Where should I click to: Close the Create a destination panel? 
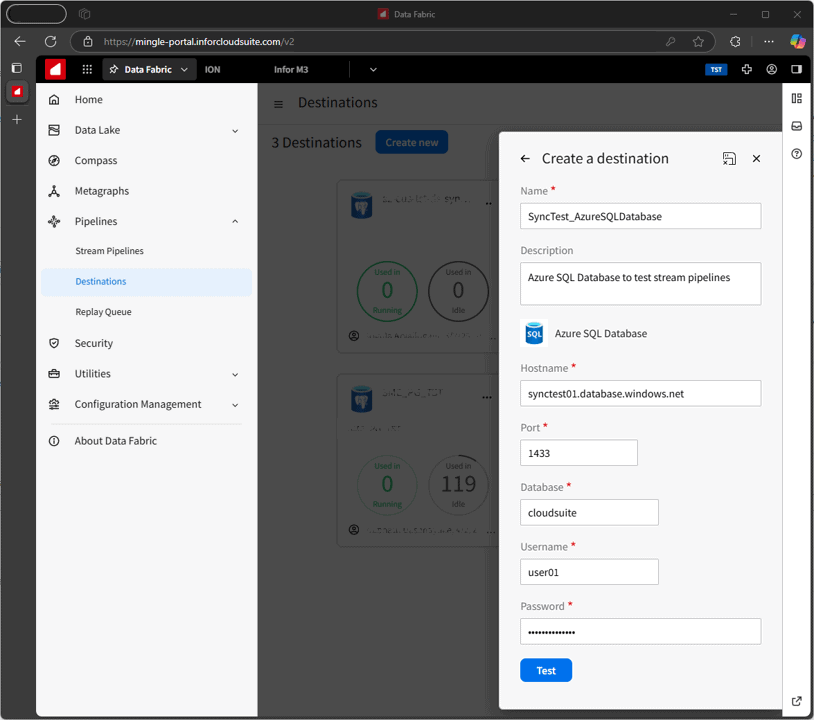(x=756, y=159)
